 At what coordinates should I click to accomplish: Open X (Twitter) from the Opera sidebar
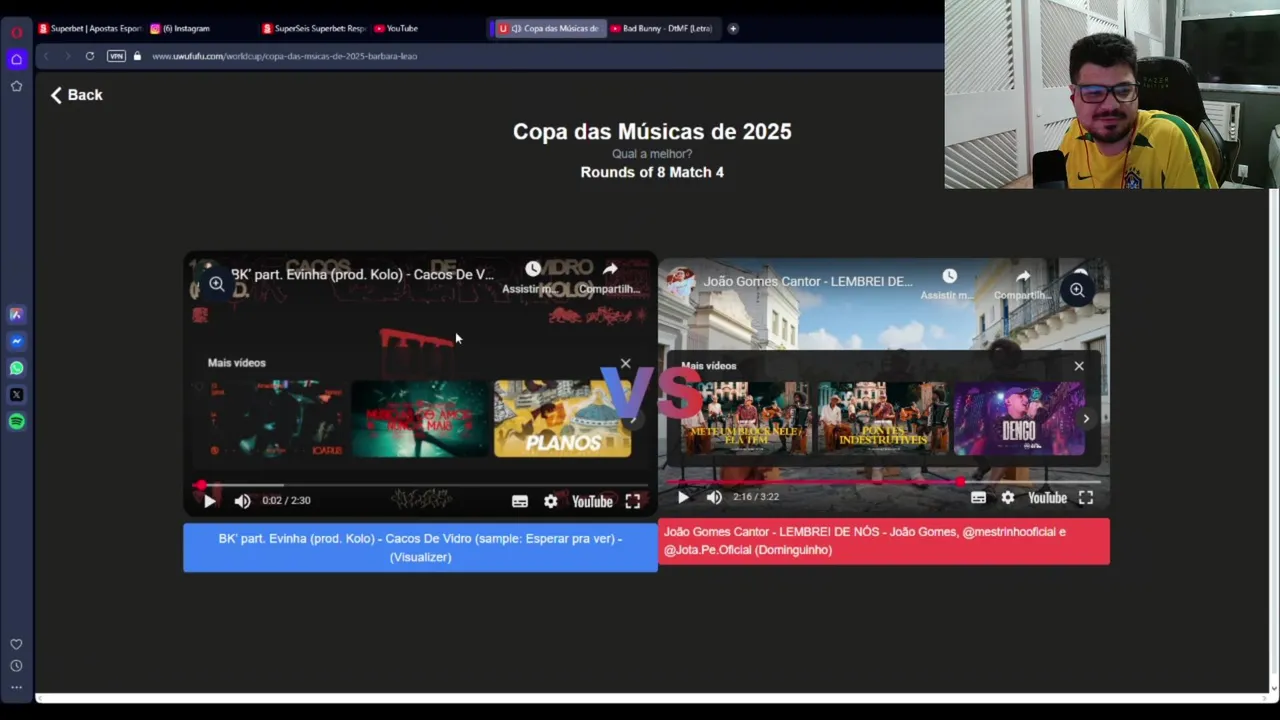coord(16,395)
